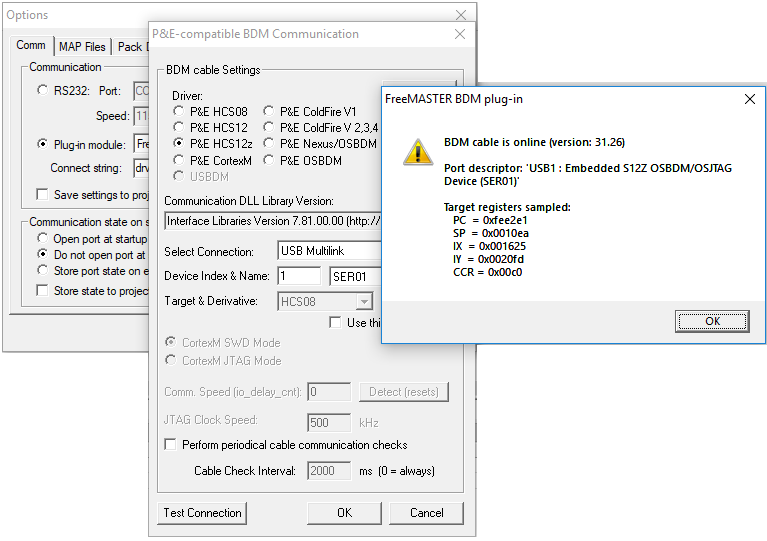This screenshot has width=767, height=541.
Task: Click 'BDM cable is online (version: 31.26)' text
Action: 534,142
